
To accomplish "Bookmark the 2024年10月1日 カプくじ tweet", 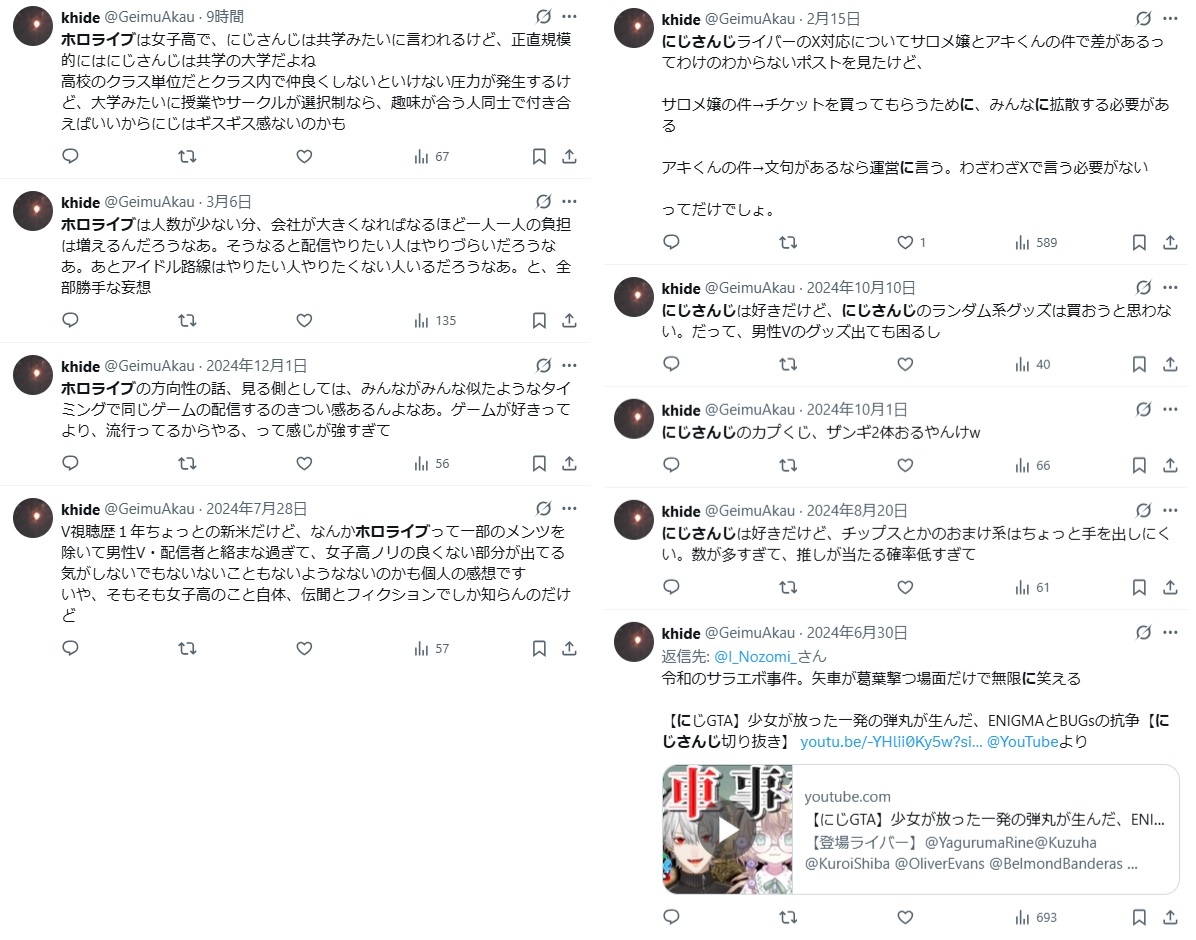I will 1139,465.
